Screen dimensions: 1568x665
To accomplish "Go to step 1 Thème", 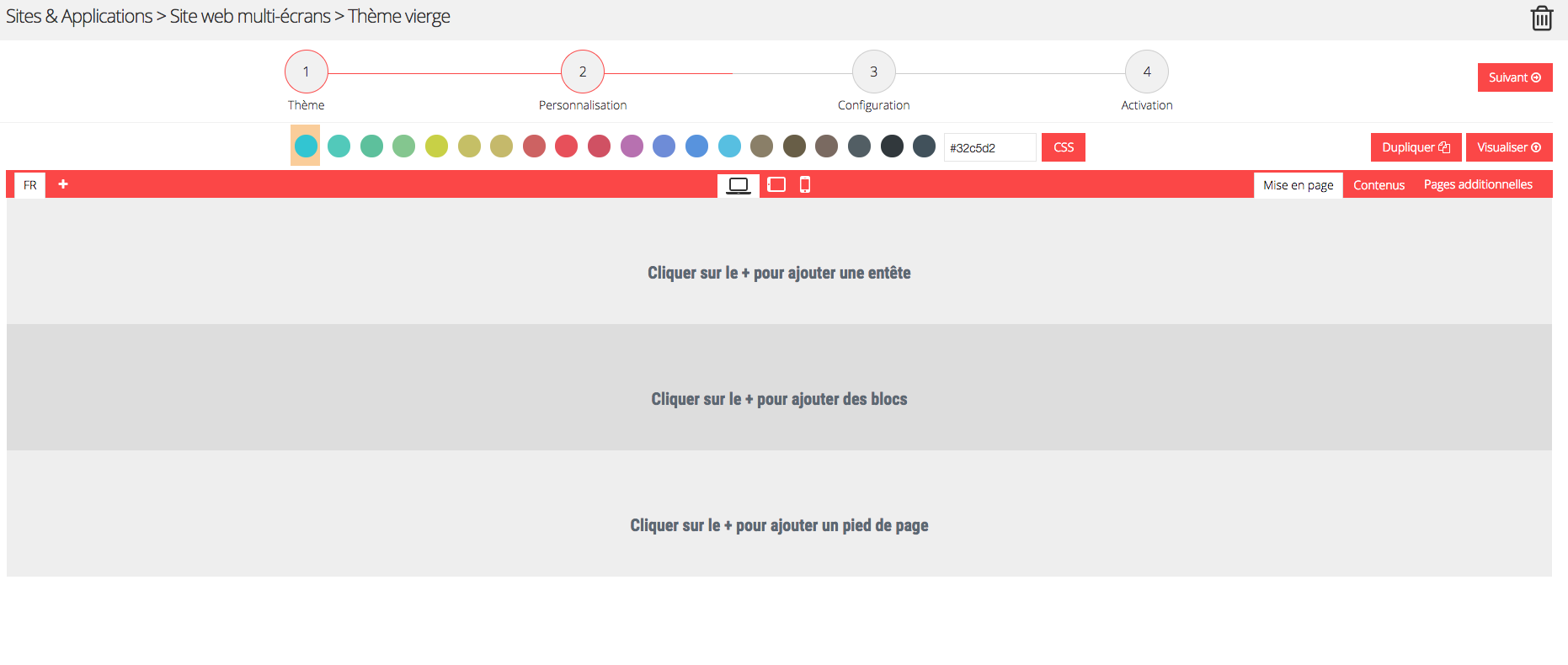I will coord(306,72).
